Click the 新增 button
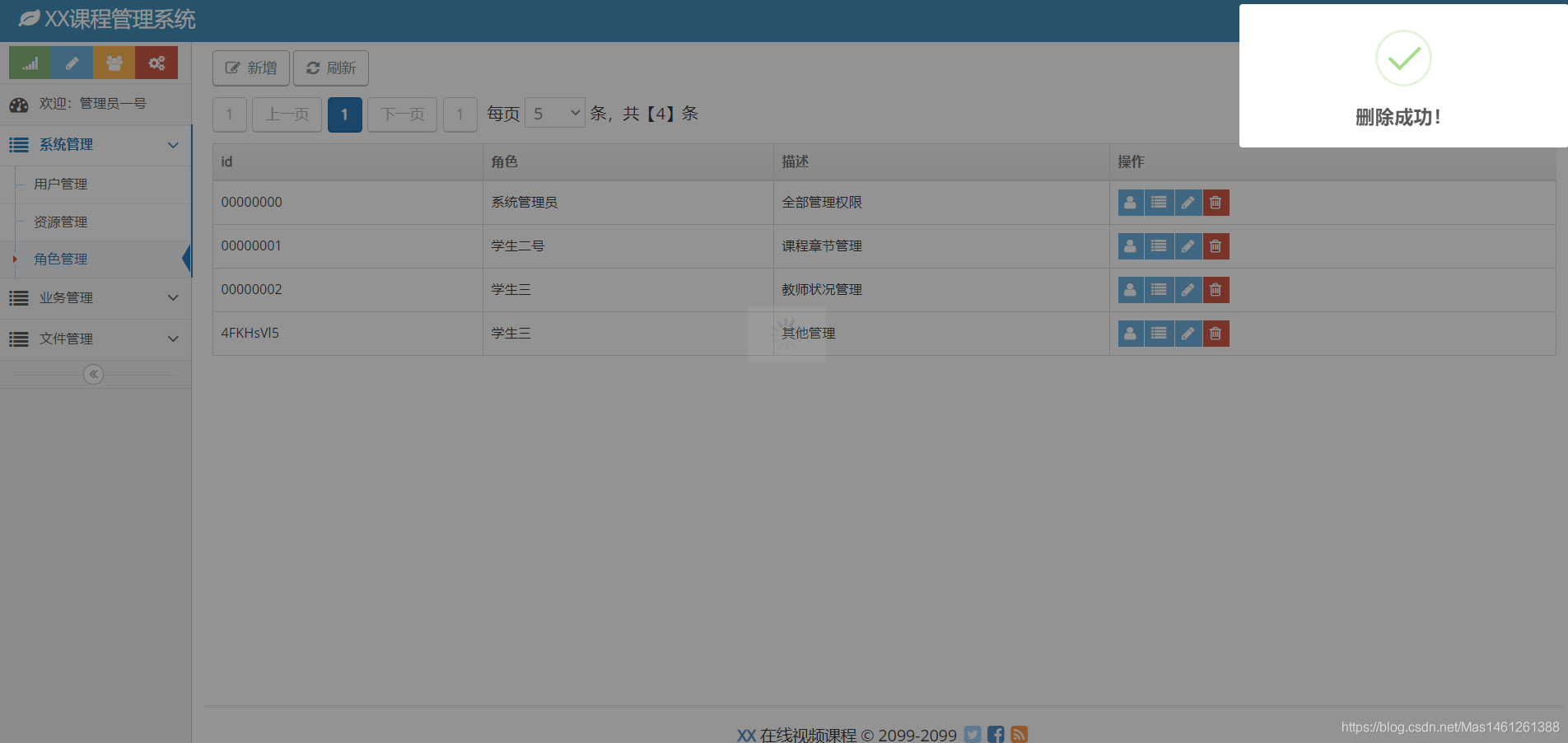 (251, 68)
